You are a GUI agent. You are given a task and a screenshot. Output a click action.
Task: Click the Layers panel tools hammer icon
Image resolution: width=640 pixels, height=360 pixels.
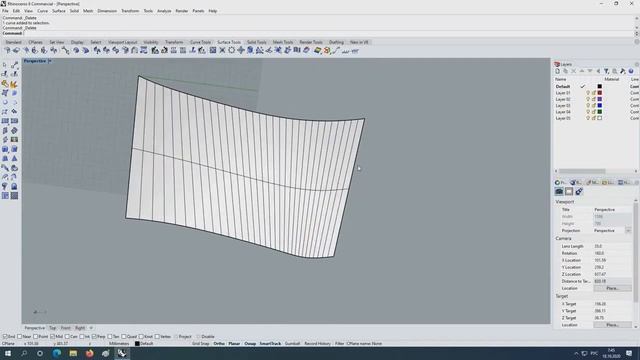623,71
